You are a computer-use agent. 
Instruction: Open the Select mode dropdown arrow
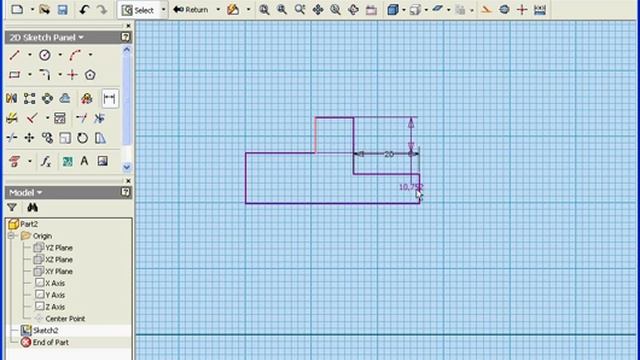pyautogui.click(x=164, y=10)
